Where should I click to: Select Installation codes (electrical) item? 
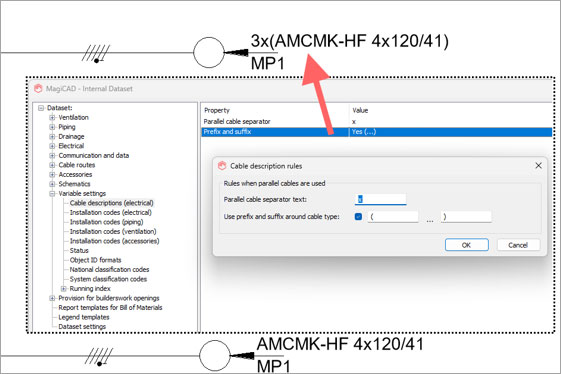pyautogui.click(x=111, y=213)
